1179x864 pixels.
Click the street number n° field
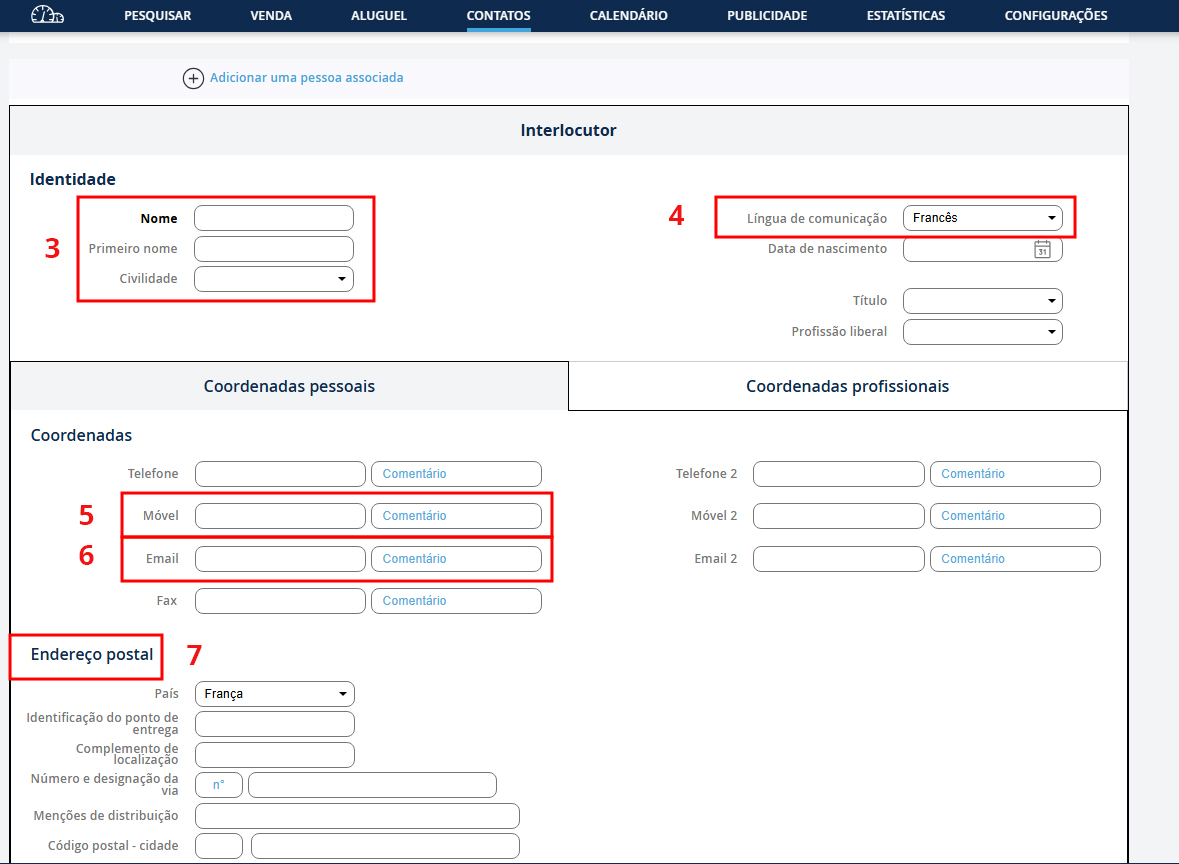click(x=219, y=785)
